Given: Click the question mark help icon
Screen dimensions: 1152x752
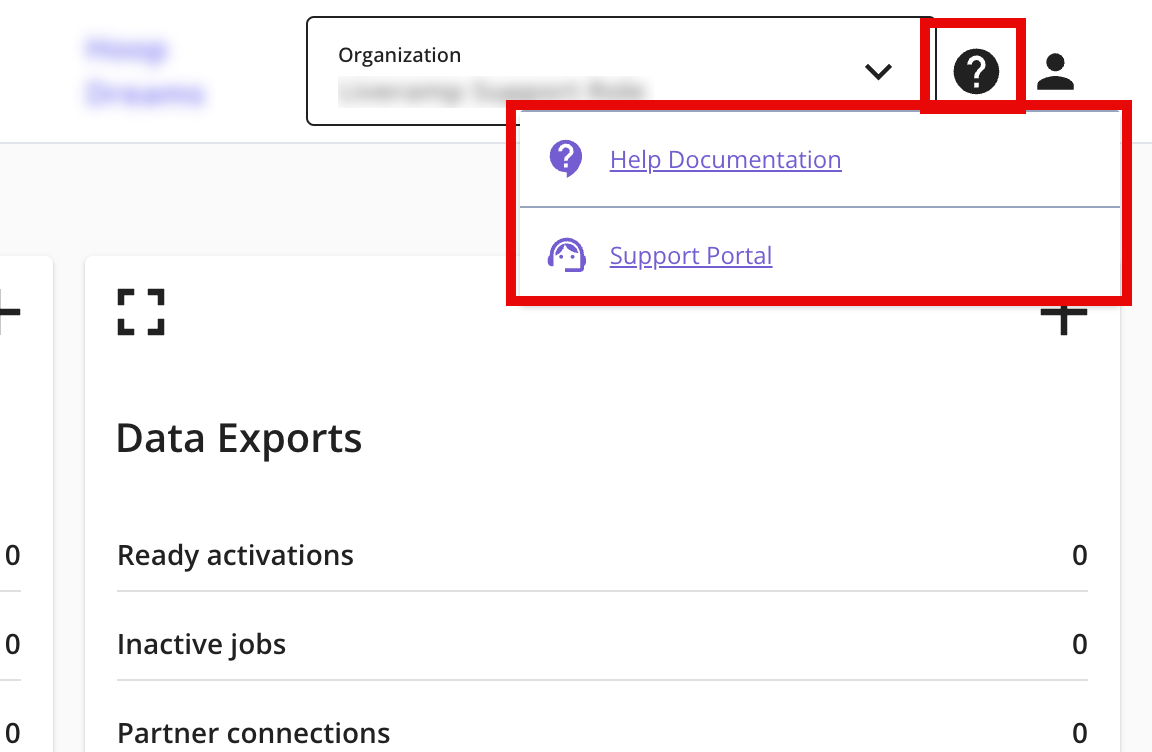Looking at the screenshot, I should click(x=976, y=72).
